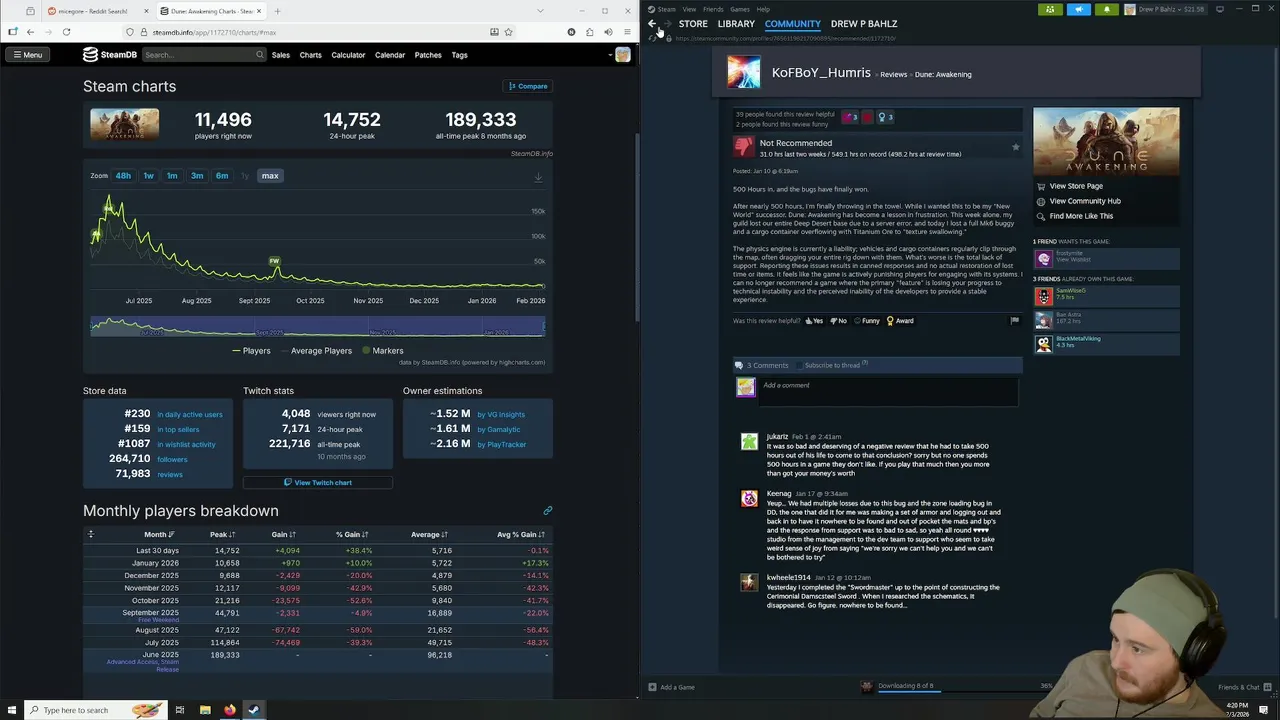Click Firefox back arrow button
Image resolution: width=1280 pixels, height=720 pixels.
pyautogui.click(x=30, y=32)
